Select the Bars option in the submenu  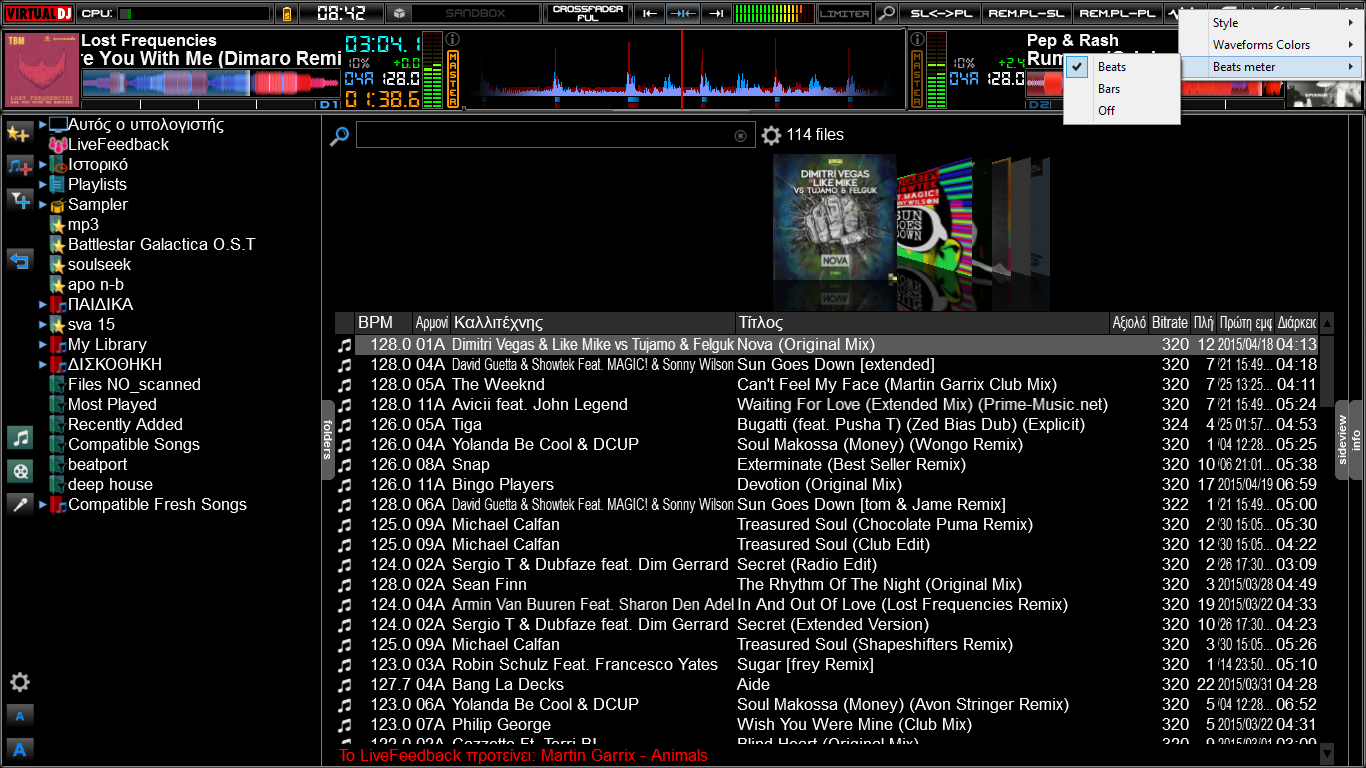tap(1122, 89)
